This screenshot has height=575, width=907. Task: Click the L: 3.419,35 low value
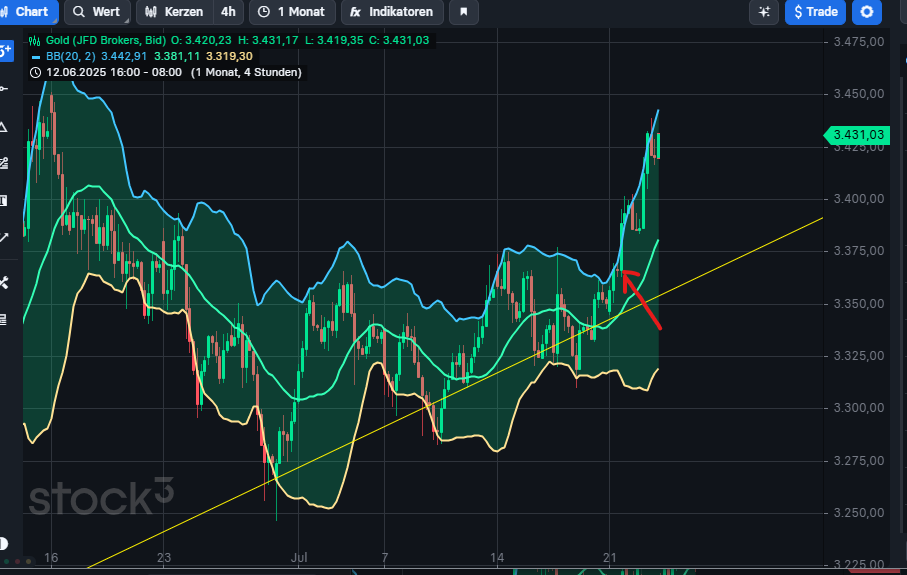(334, 40)
